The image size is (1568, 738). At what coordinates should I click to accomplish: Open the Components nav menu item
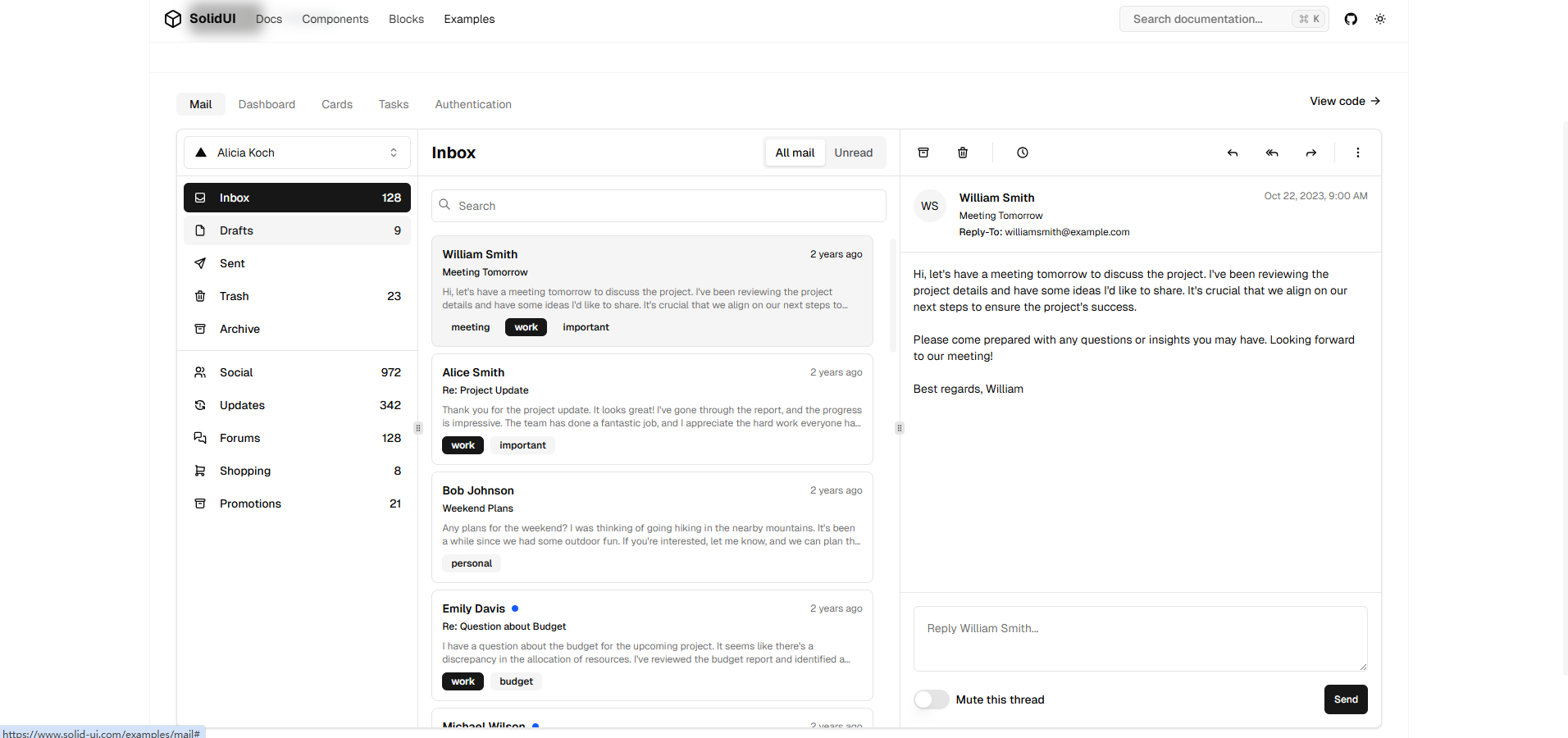coord(335,19)
